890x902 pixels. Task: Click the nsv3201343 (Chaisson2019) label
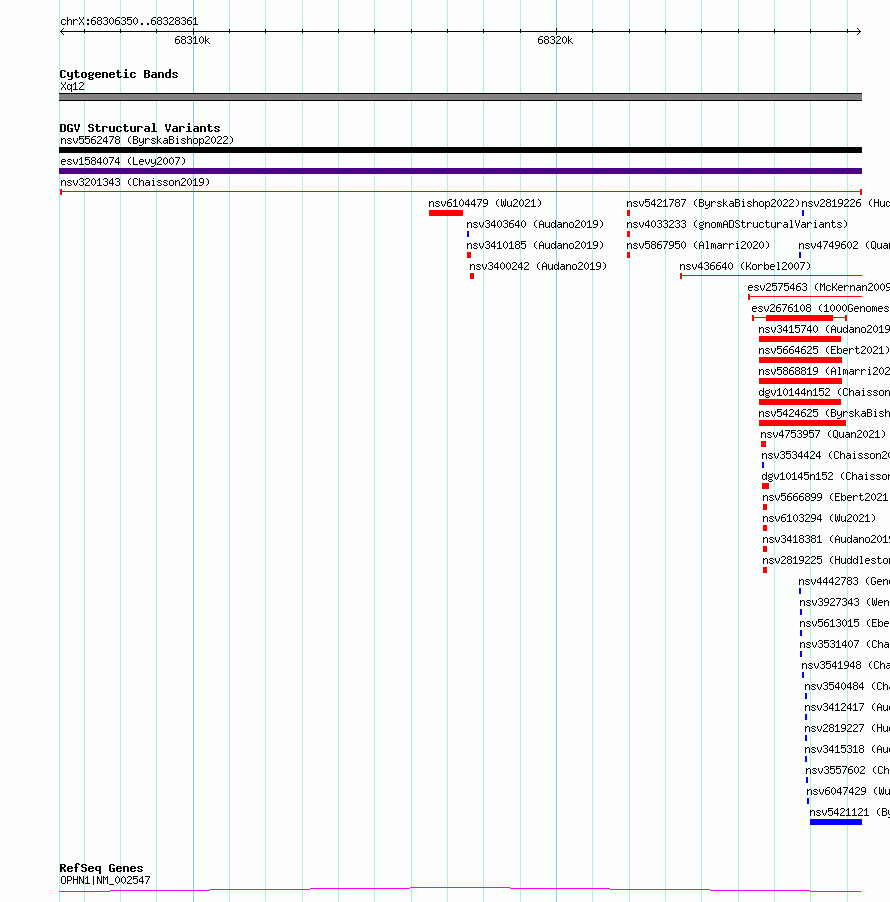tap(135, 182)
